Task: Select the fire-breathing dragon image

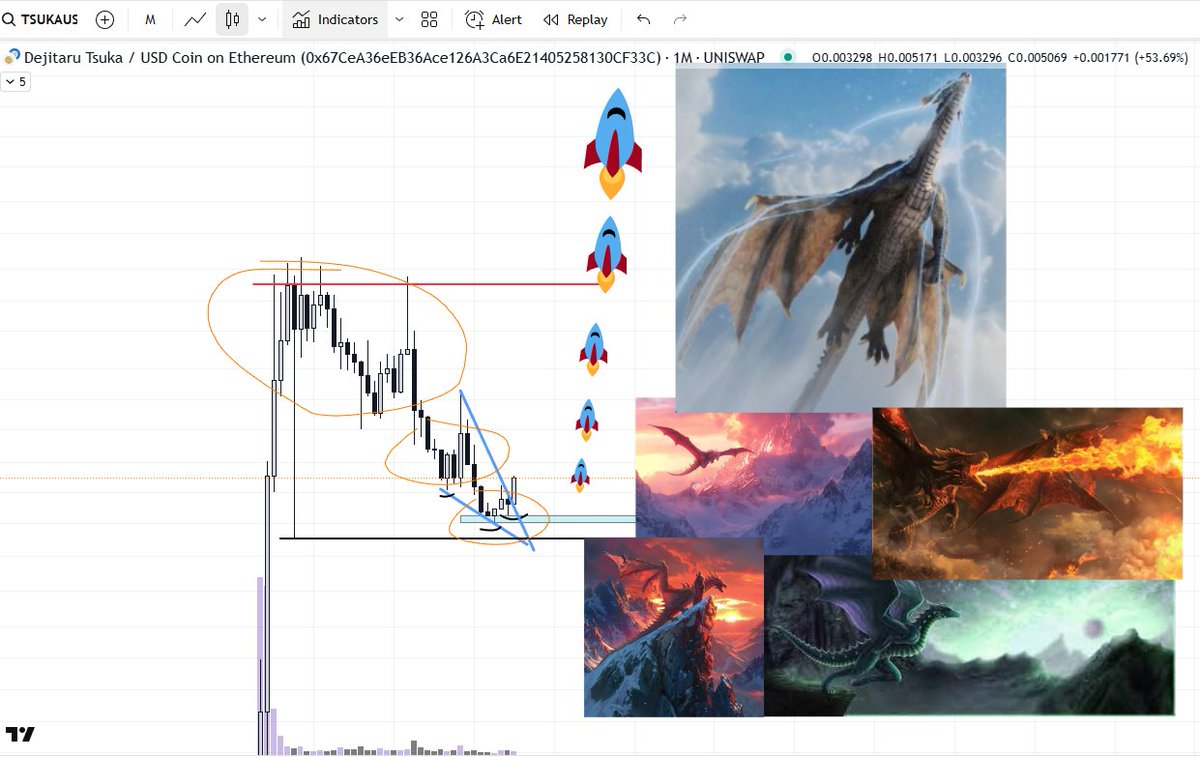Action: click(1027, 493)
